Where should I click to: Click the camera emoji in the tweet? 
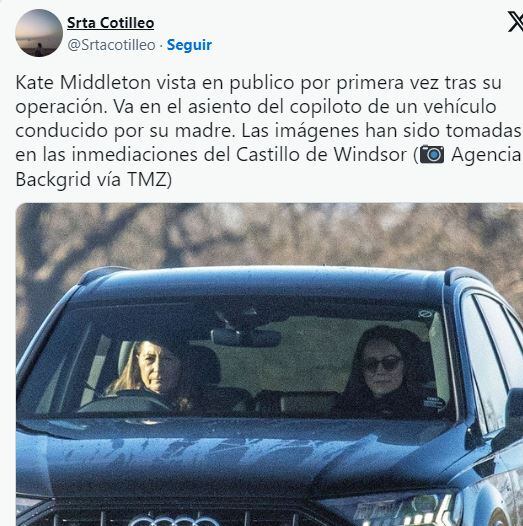[432, 155]
